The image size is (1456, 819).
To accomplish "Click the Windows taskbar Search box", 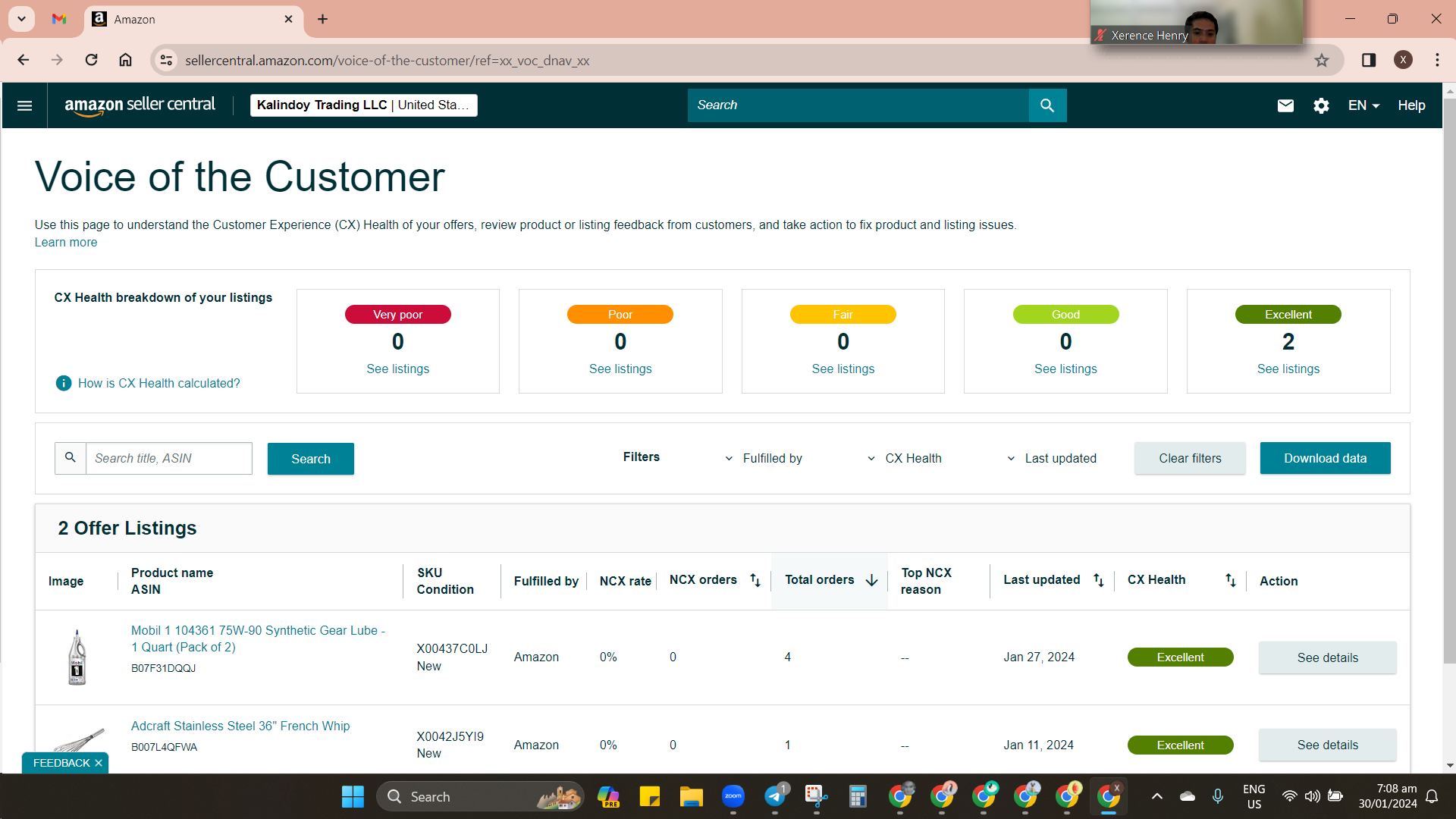I will (480, 797).
